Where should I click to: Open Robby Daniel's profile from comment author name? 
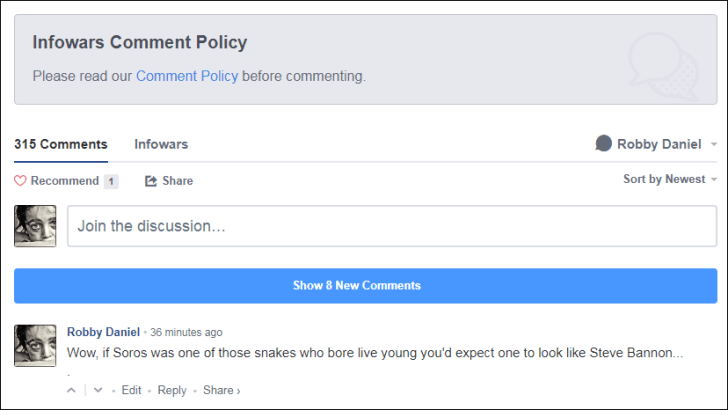click(103, 332)
